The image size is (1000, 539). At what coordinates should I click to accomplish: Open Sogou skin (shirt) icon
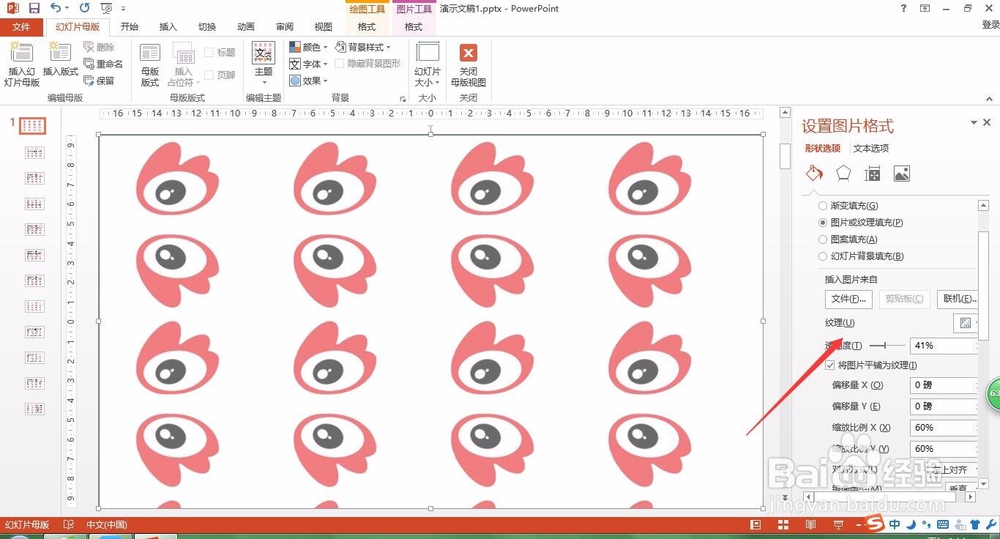(974, 524)
